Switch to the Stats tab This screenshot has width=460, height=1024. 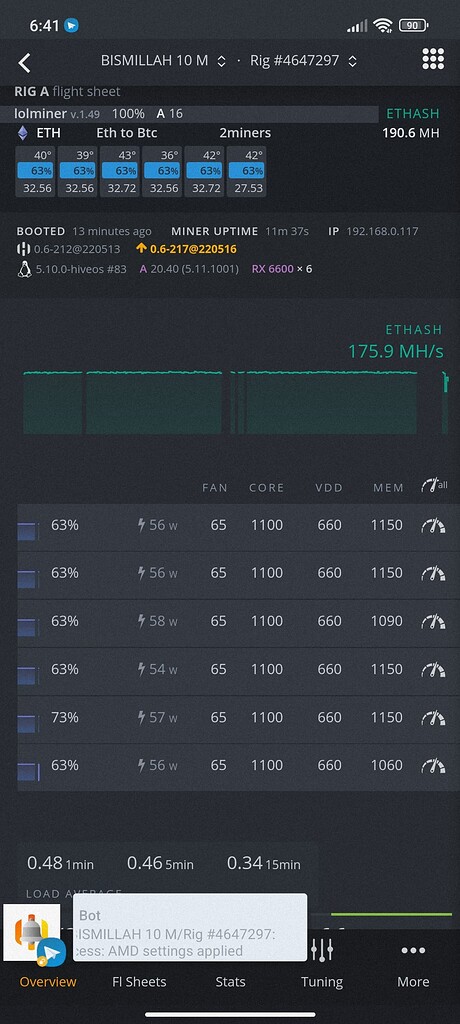pos(231,982)
